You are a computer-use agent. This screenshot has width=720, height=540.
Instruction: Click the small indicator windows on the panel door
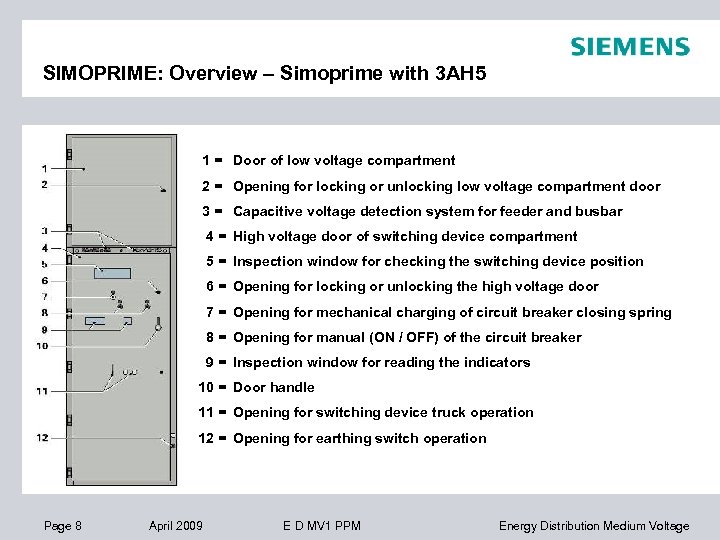click(109, 321)
